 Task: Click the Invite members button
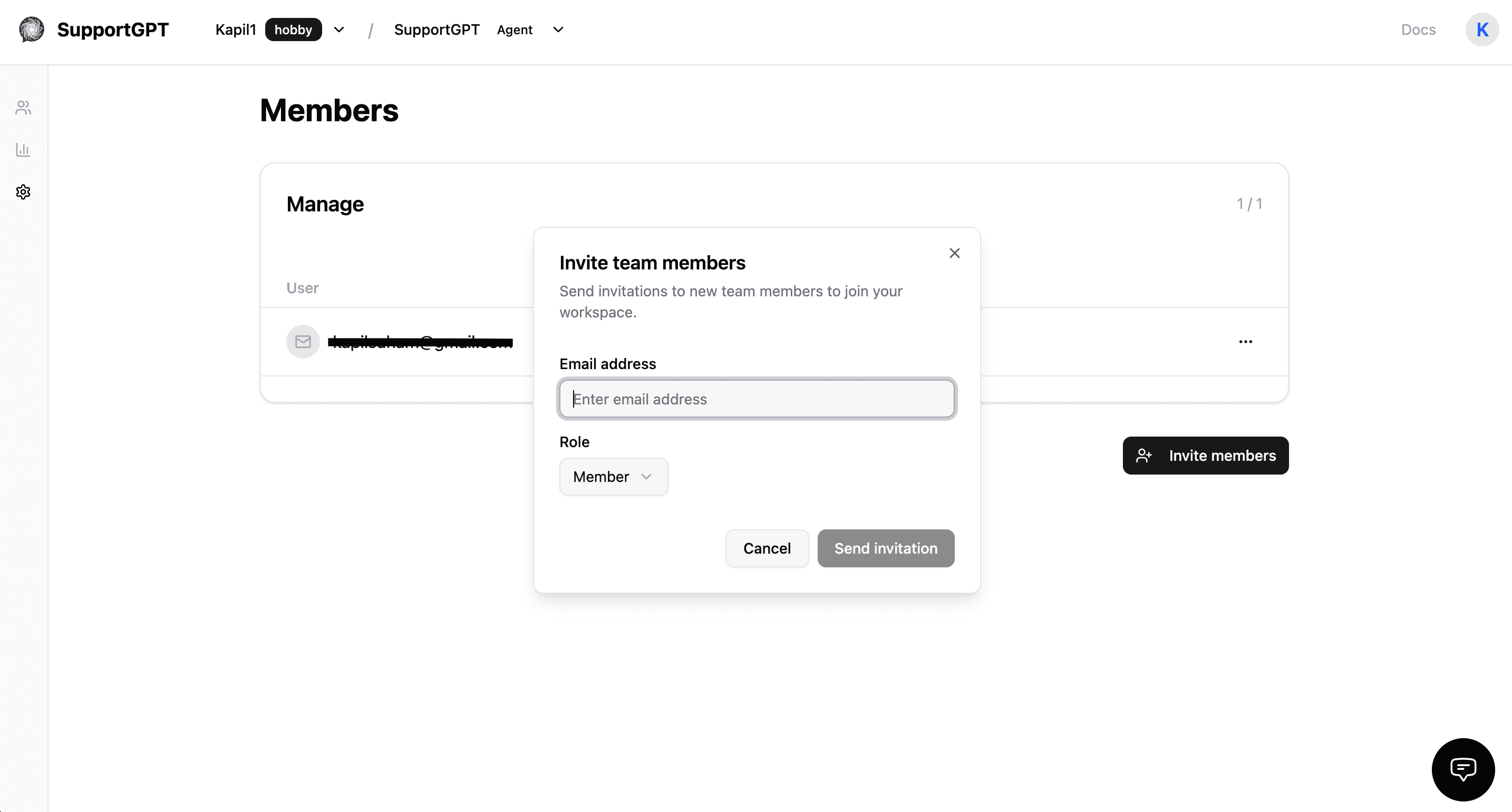1206,456
